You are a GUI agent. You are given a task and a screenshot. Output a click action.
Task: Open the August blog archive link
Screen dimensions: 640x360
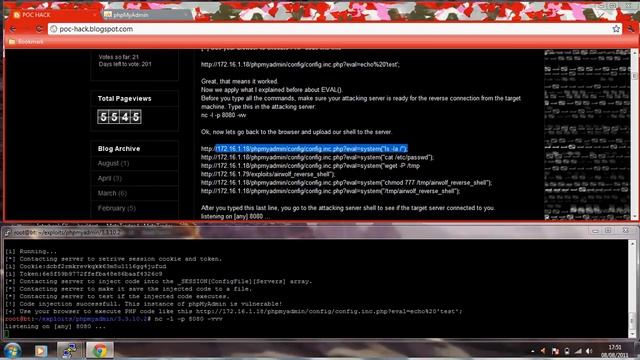tap(113, 163)
